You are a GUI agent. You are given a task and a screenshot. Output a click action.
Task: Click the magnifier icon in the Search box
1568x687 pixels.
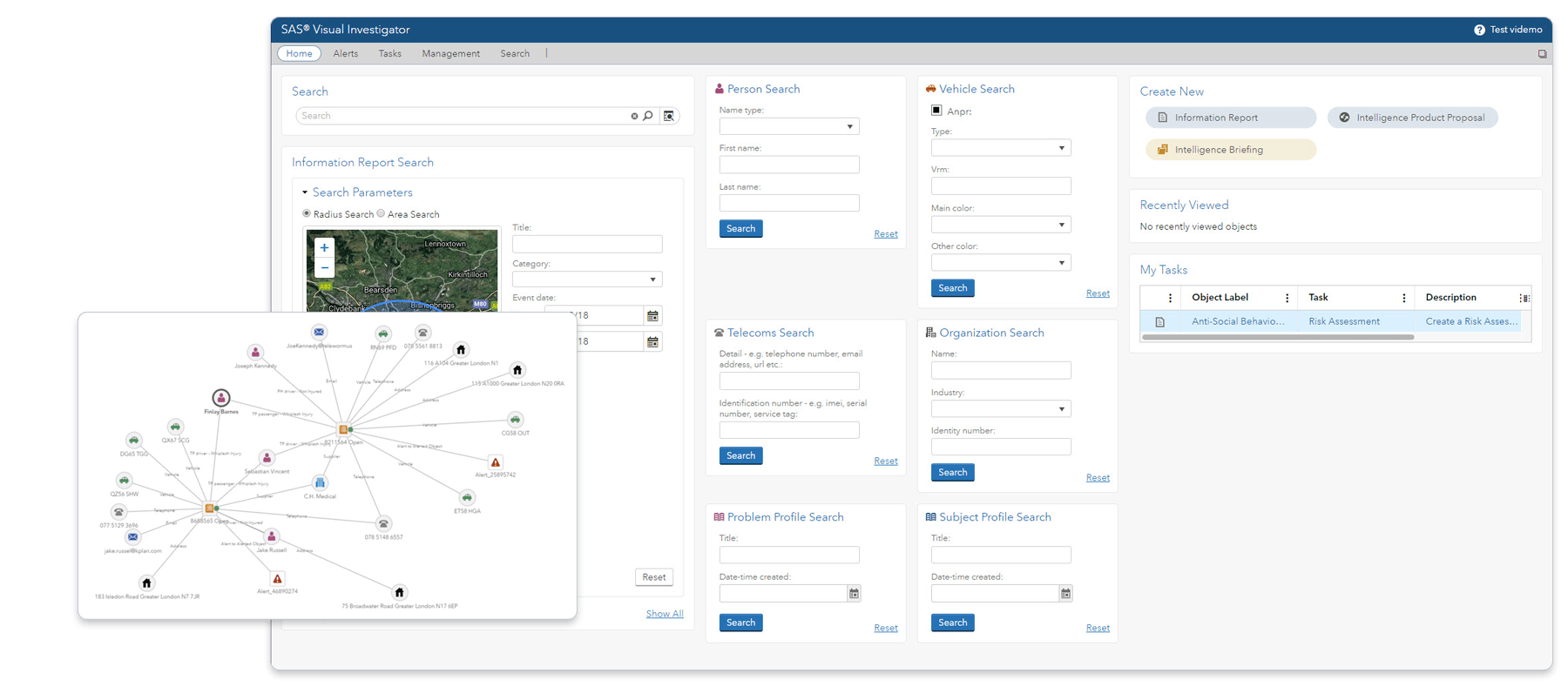point(648,116)
